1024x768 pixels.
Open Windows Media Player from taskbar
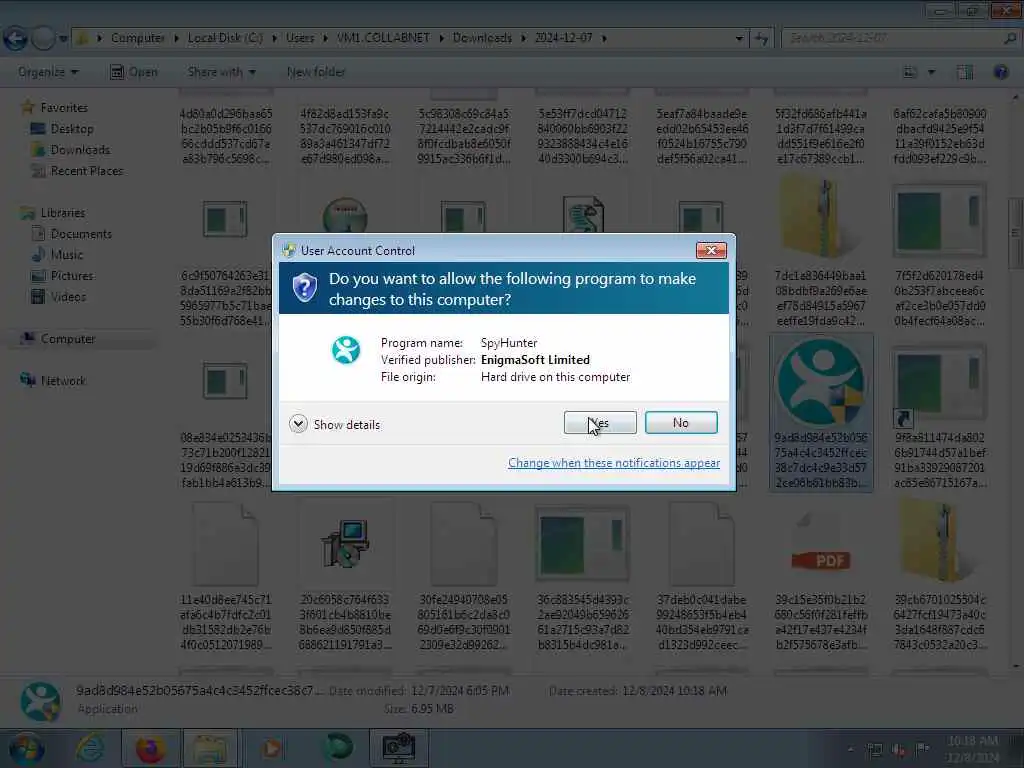point(272,748)
